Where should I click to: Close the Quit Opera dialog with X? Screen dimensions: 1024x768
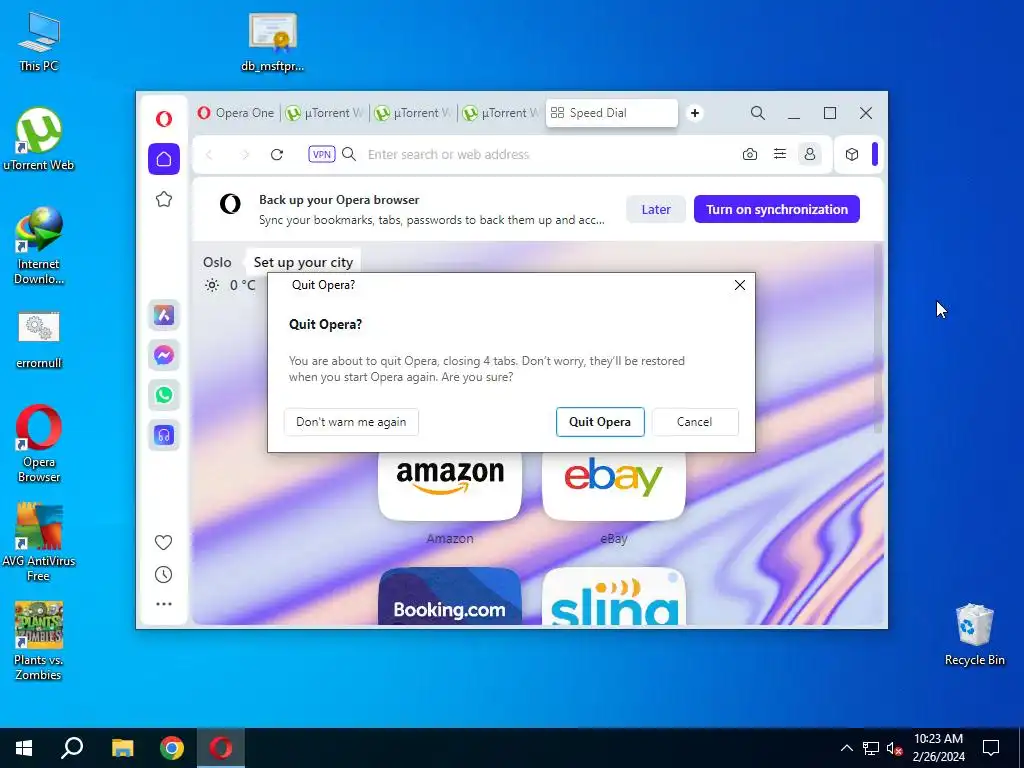tap(739, 285)
